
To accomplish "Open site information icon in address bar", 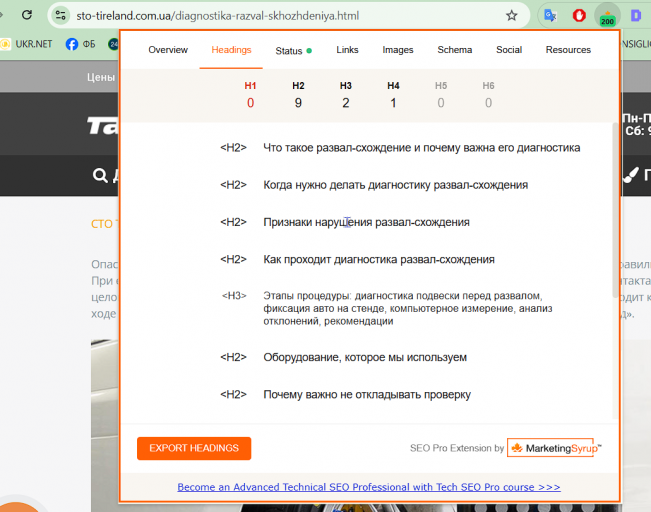I will (61, 16).
